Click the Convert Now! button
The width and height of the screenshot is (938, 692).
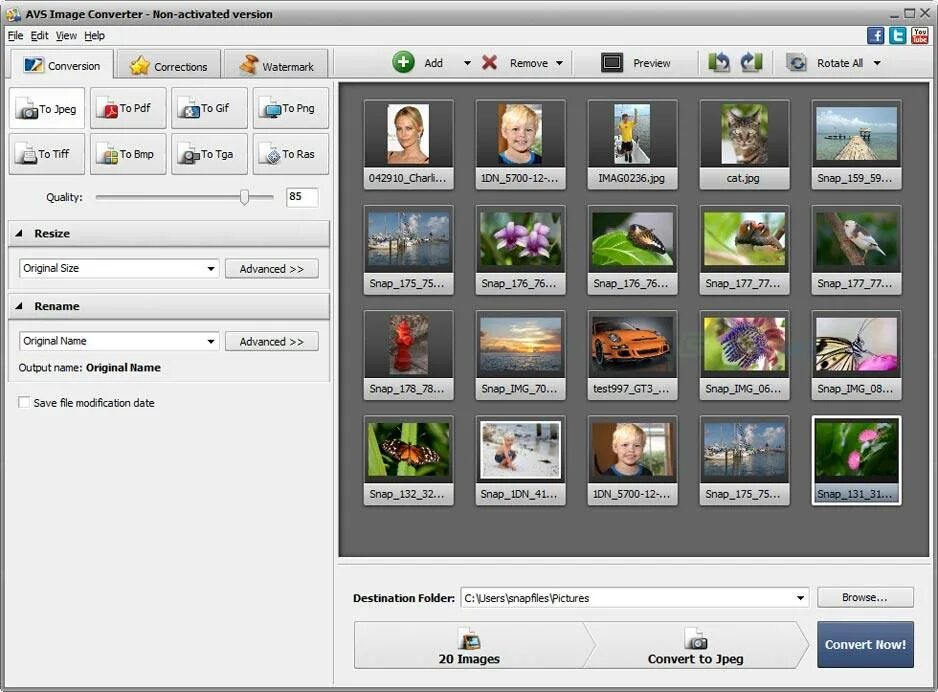[x=865, y=645]
